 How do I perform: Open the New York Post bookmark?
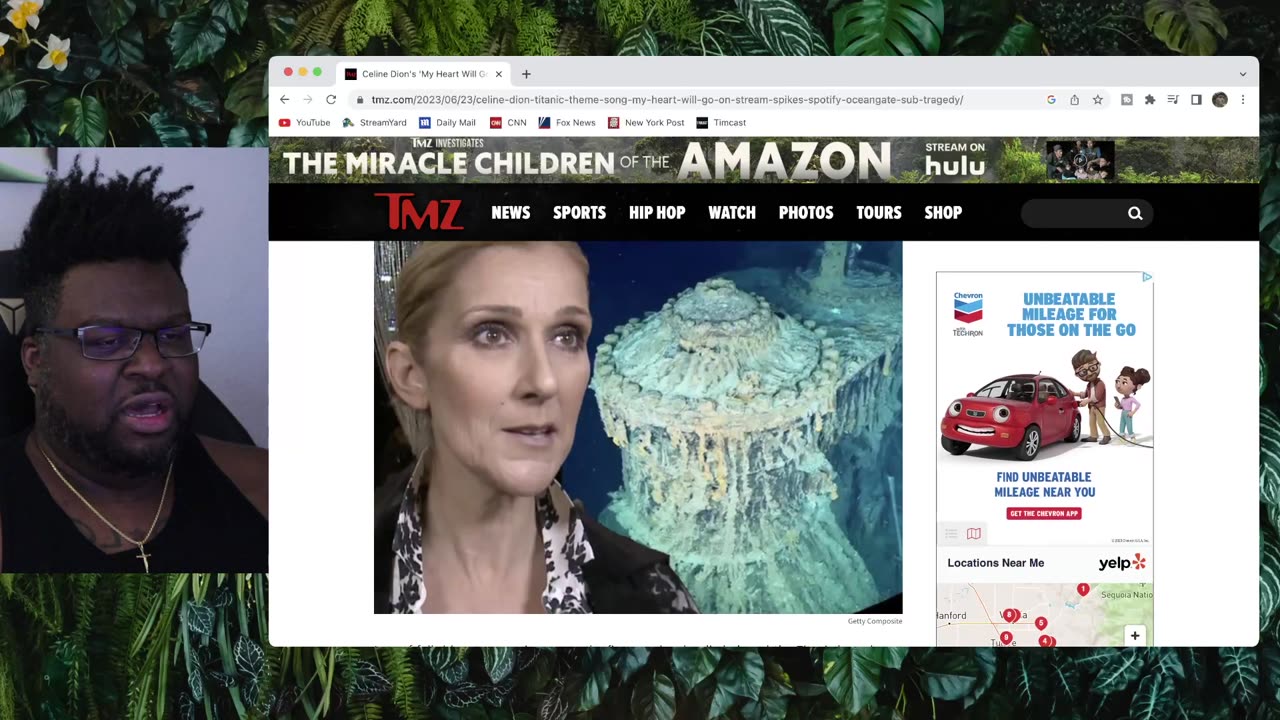[x=646, y=123]
